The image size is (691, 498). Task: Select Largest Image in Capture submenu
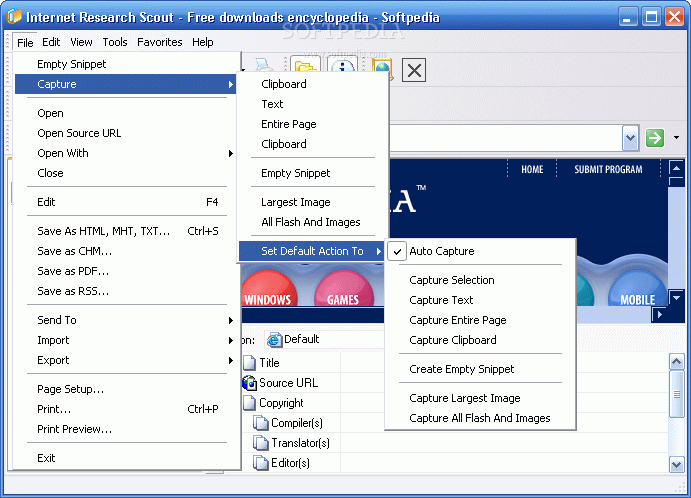pos(313,202)
